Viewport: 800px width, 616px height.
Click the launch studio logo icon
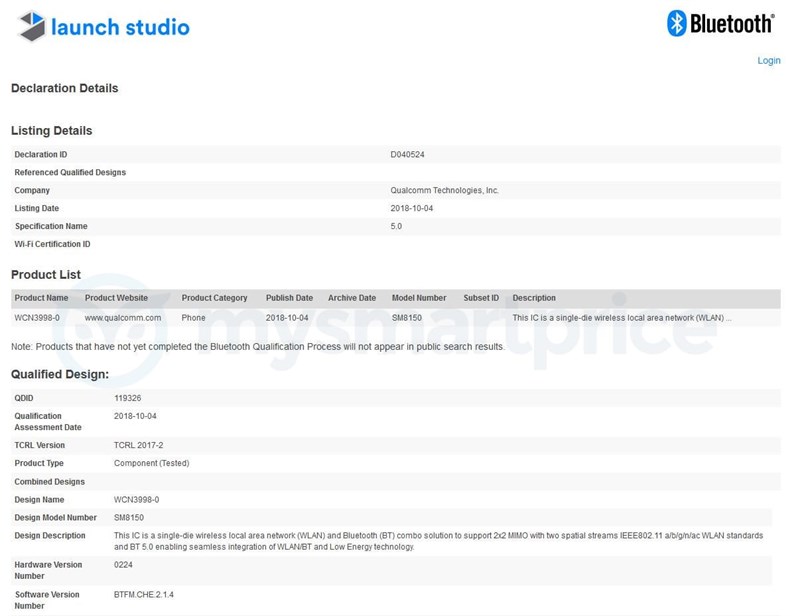32,26
